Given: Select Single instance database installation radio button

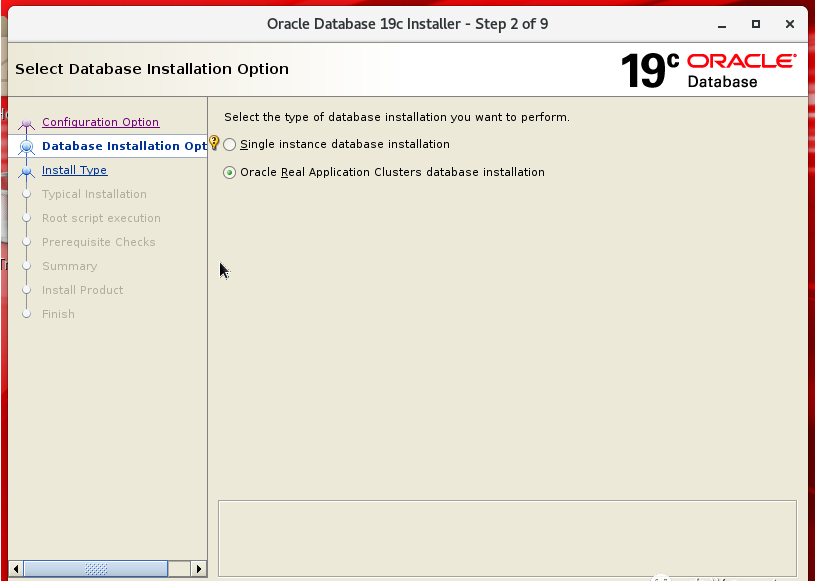Looking at the screenshot, I should click(x=230, y=145).
